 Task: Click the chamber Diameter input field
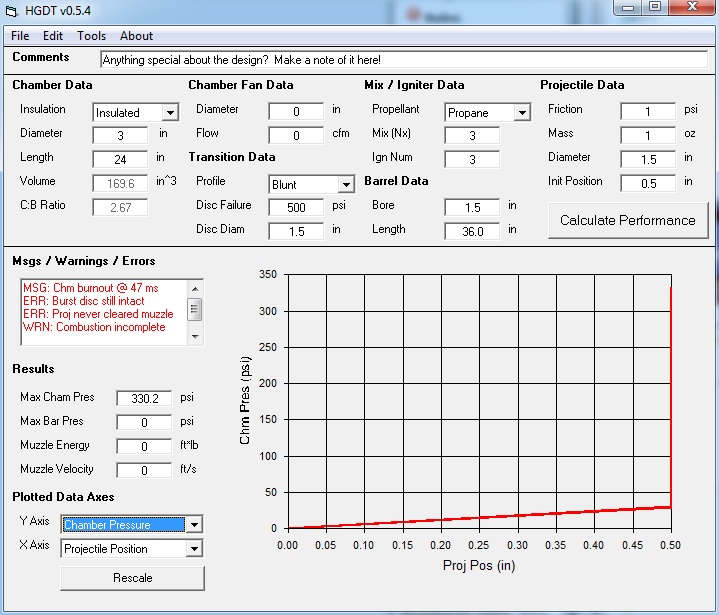pyautogui.click(x=120, y=135)
